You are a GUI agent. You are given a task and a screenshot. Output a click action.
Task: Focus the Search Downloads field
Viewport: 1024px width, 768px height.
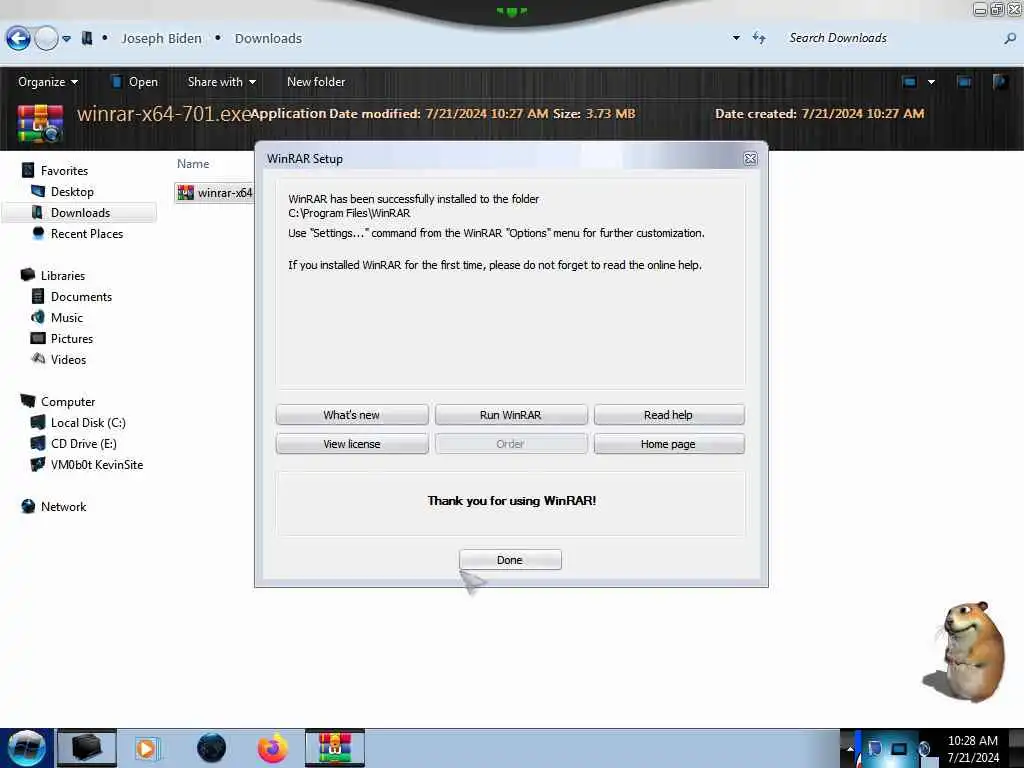891,38
